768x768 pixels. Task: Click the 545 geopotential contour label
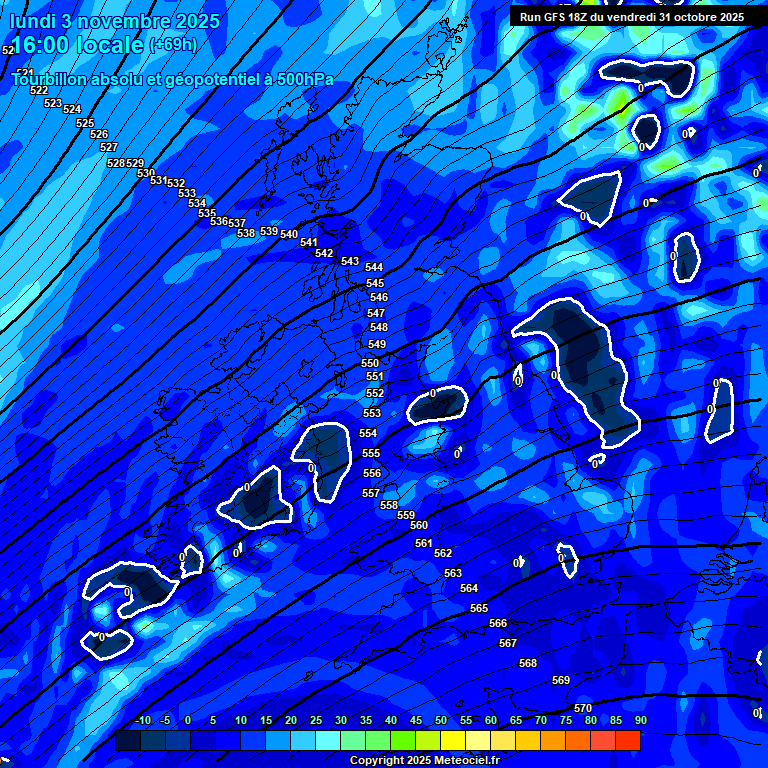[x=375, y=283]
